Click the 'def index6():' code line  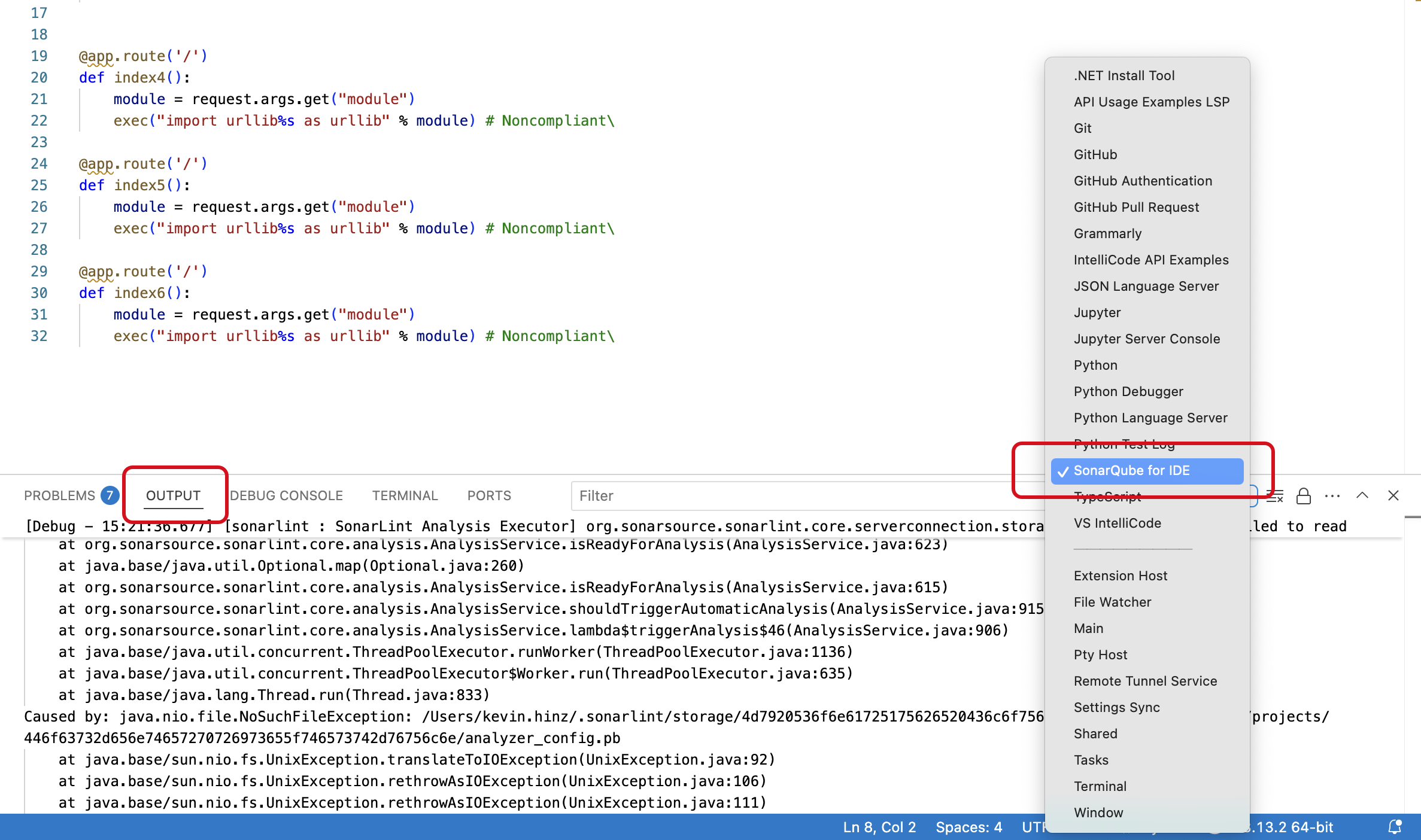point(134,293)
